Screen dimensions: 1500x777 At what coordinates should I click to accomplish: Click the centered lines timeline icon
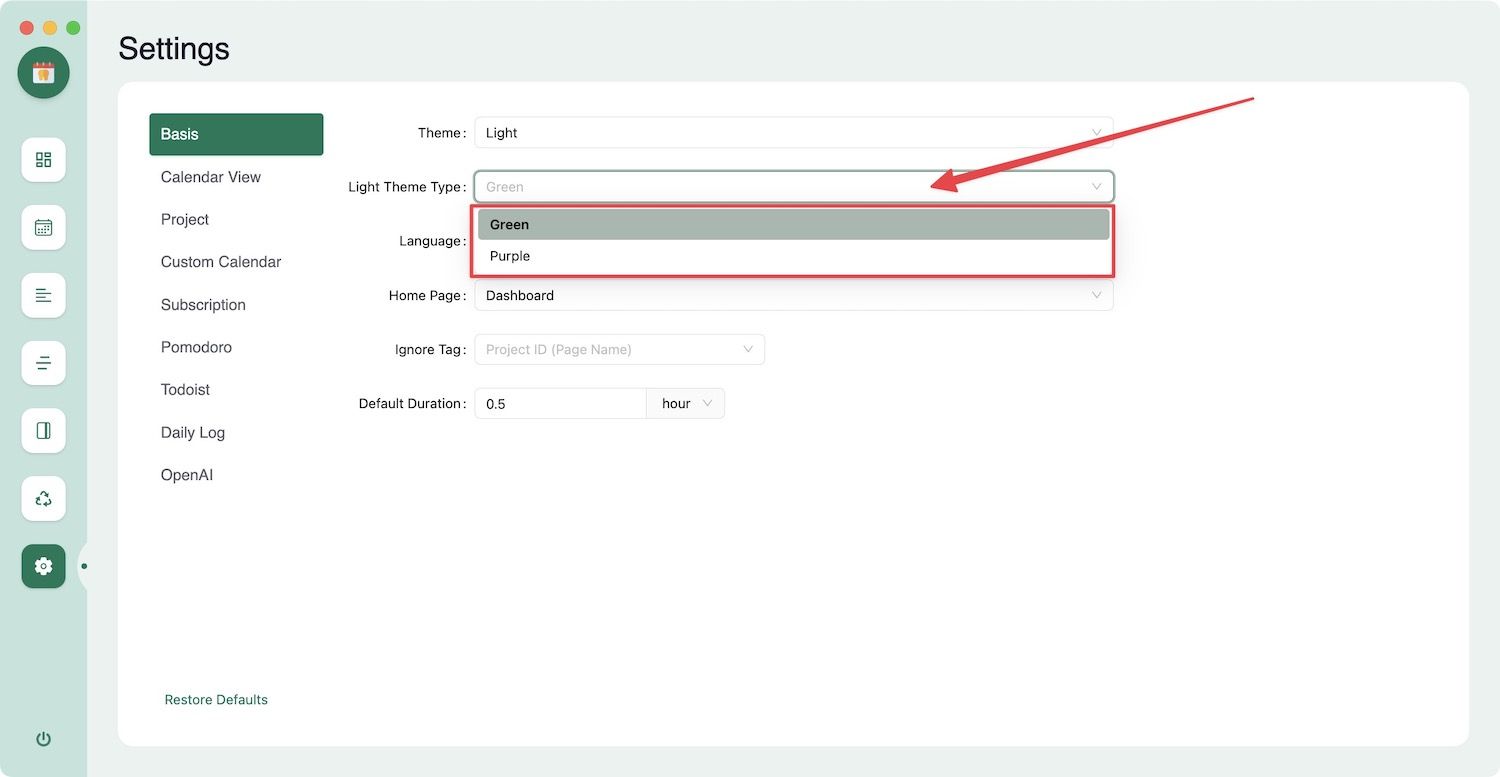point(43,363)
